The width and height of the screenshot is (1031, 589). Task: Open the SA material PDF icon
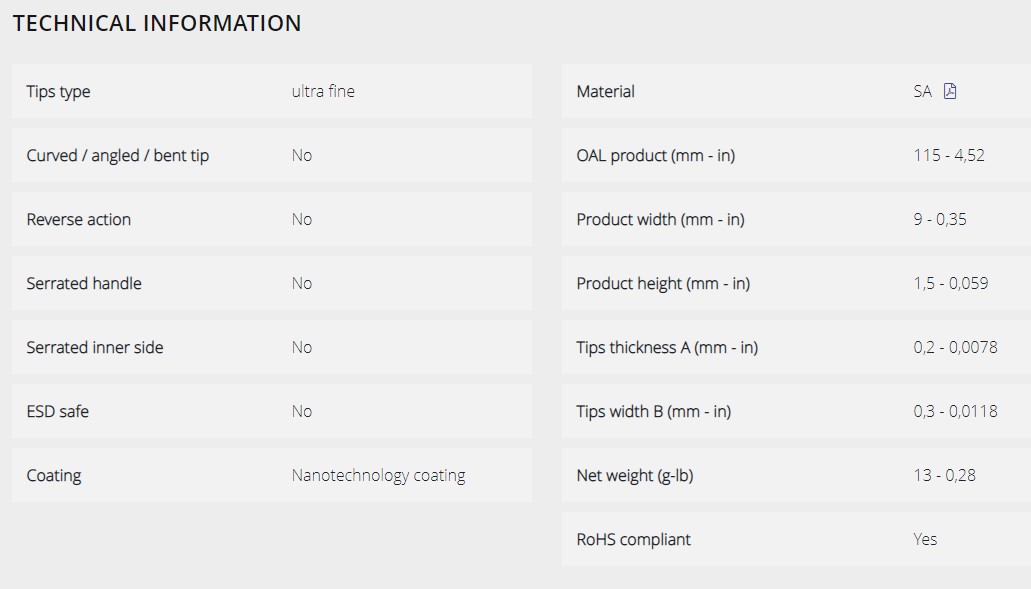pyautogui.click(x=949, y=91)
